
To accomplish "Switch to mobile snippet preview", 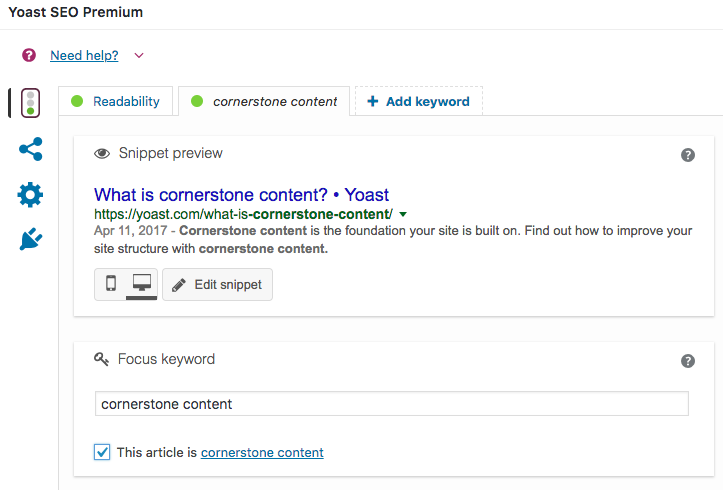I will (x=111, y=284).
